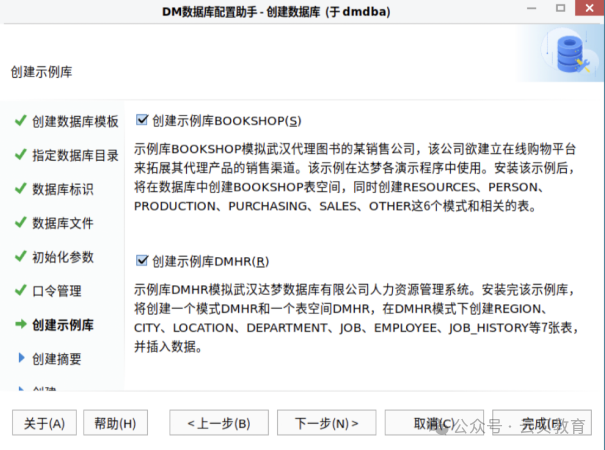Click the BOOKSHOP description paragraph
Image resolution: width=605 pixels, height=450 pixels.
pos(355,178)
